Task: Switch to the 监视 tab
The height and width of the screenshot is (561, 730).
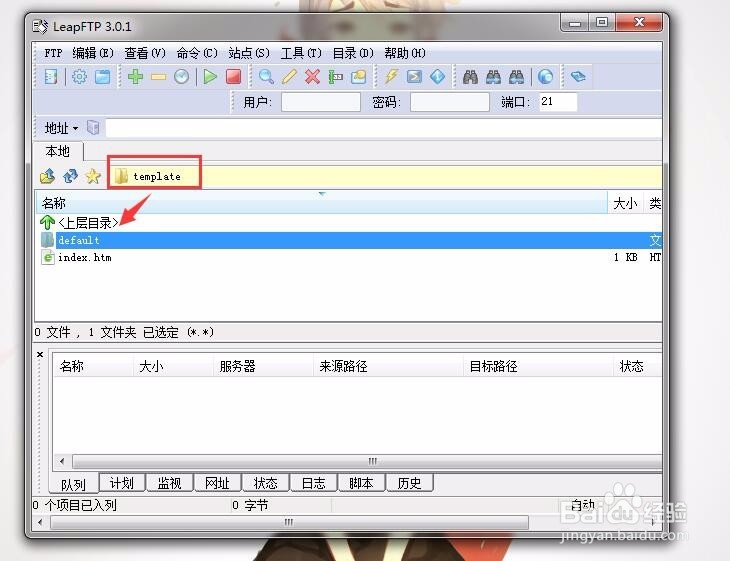Action: pyautogui.click(x=169, y=483)
